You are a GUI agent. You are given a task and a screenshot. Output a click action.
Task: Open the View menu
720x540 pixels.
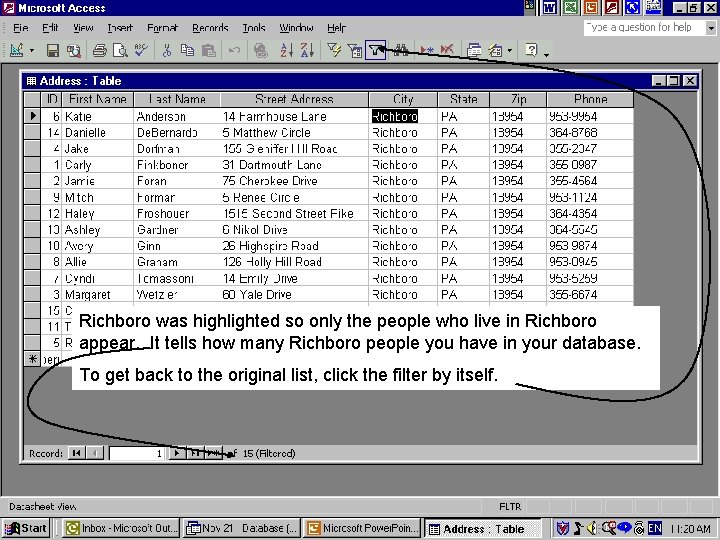coord(83,28)
